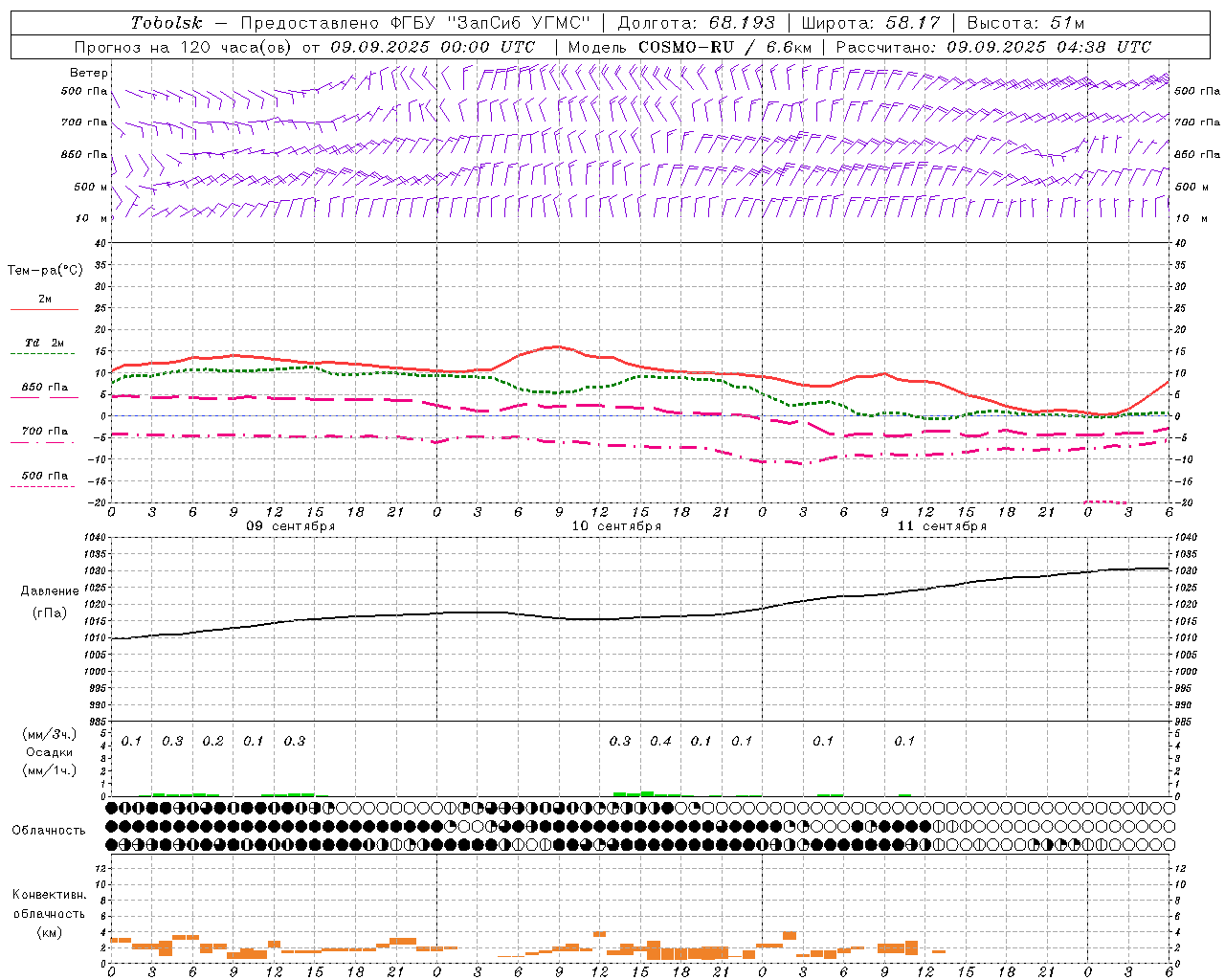Click the Облачность cloudiness row label
This screenshot has height=980, width=1225.
coord(49,830)
